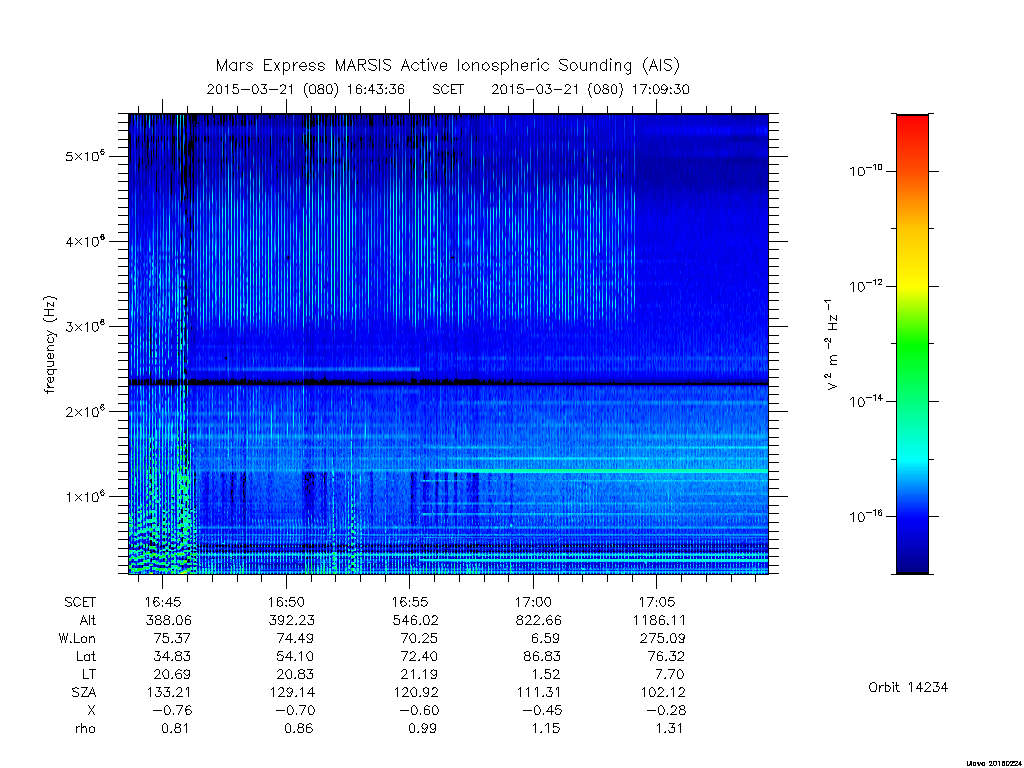Screen dimensions: 1024x768
Task: Click the yellow band of color bar
Action: coord(912,268)
